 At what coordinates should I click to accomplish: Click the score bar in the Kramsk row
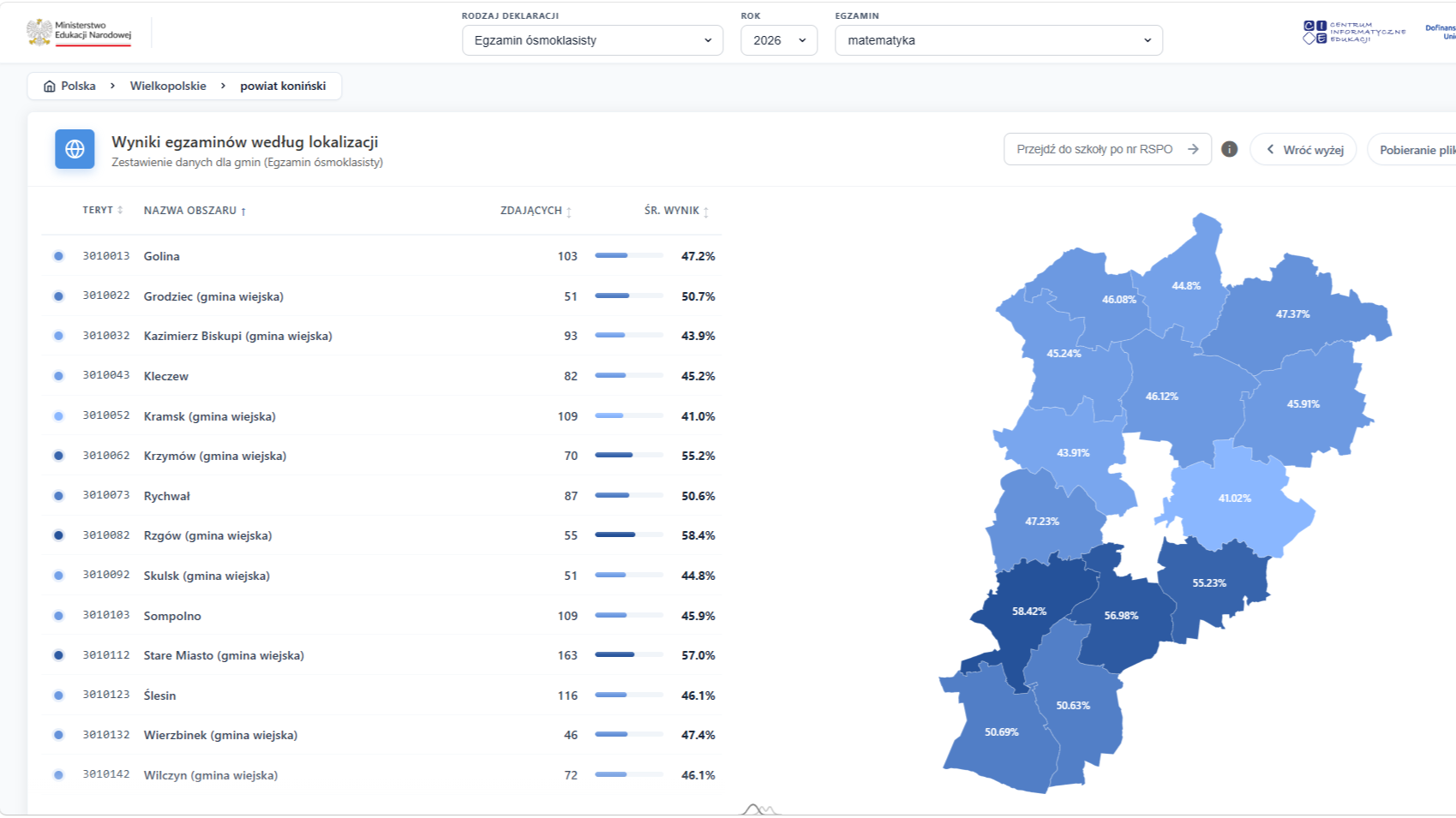pos(629,415)
